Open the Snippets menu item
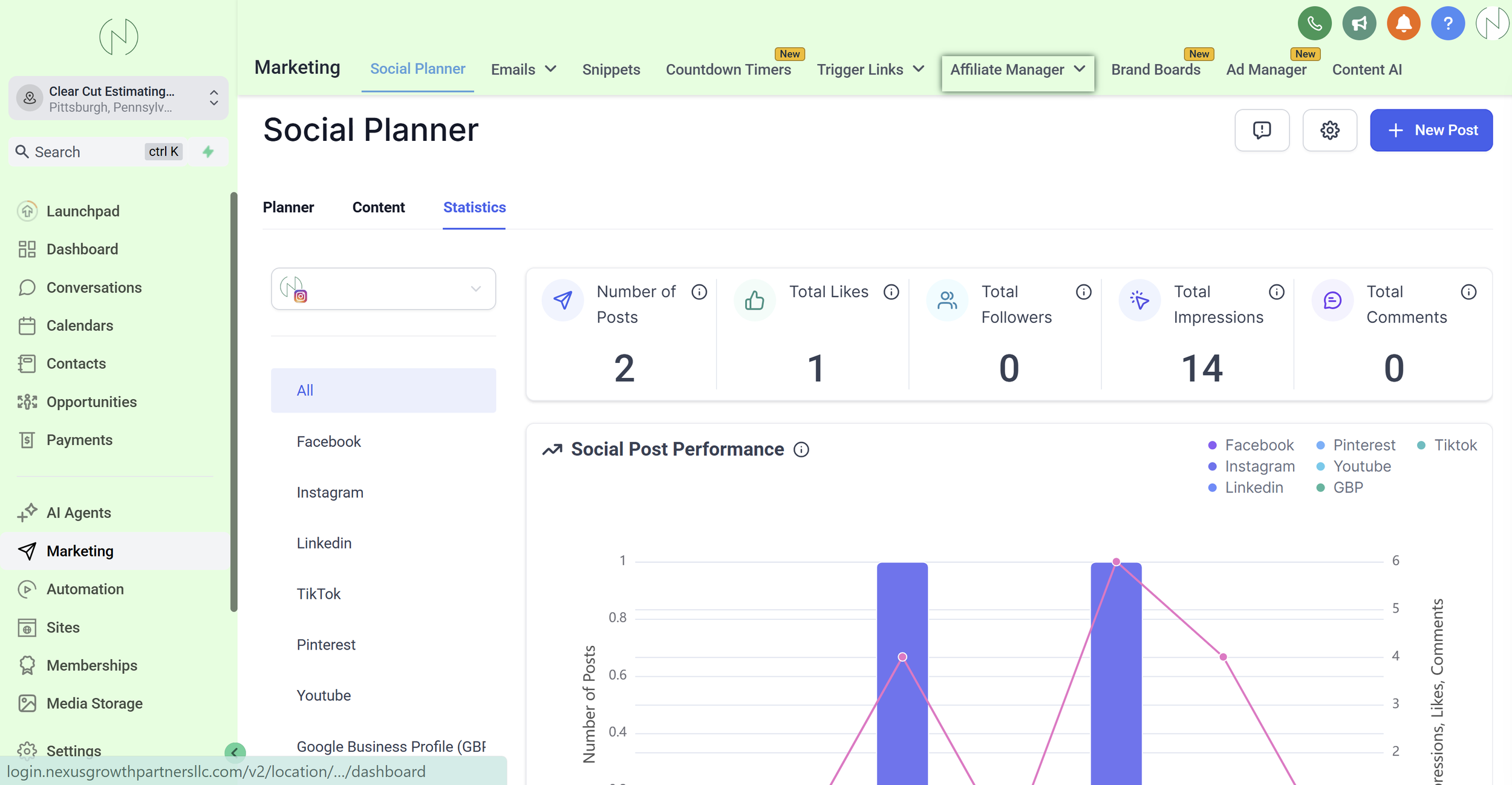The image size is (1512, 785). point(611,70)
